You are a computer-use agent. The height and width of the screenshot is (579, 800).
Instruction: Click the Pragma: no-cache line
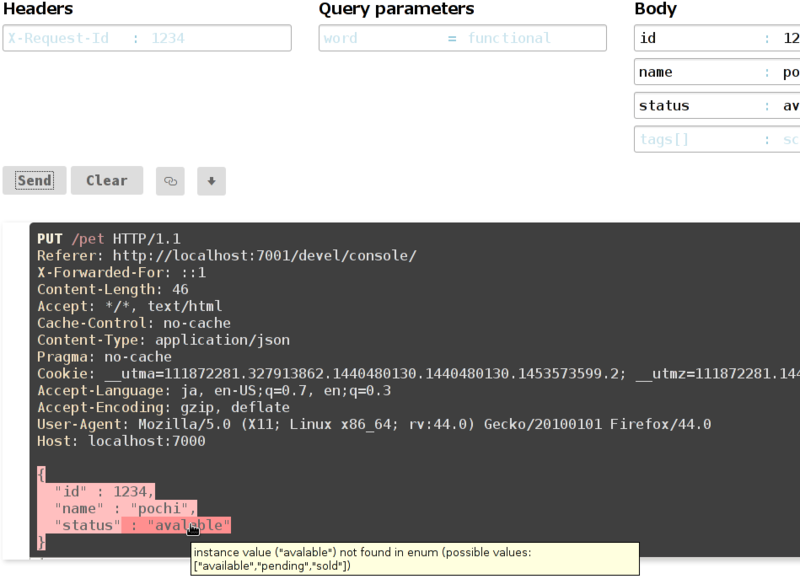(x=104, y=357)
